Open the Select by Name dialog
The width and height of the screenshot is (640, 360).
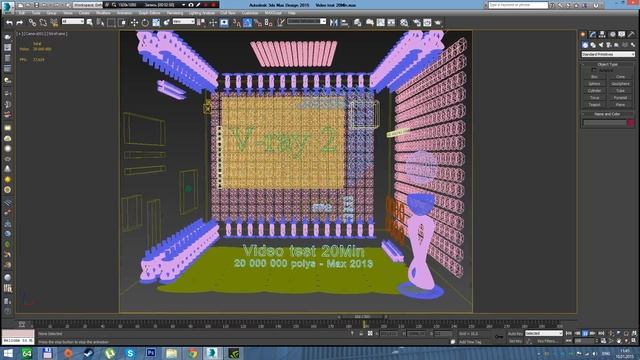tap(100, 23)
